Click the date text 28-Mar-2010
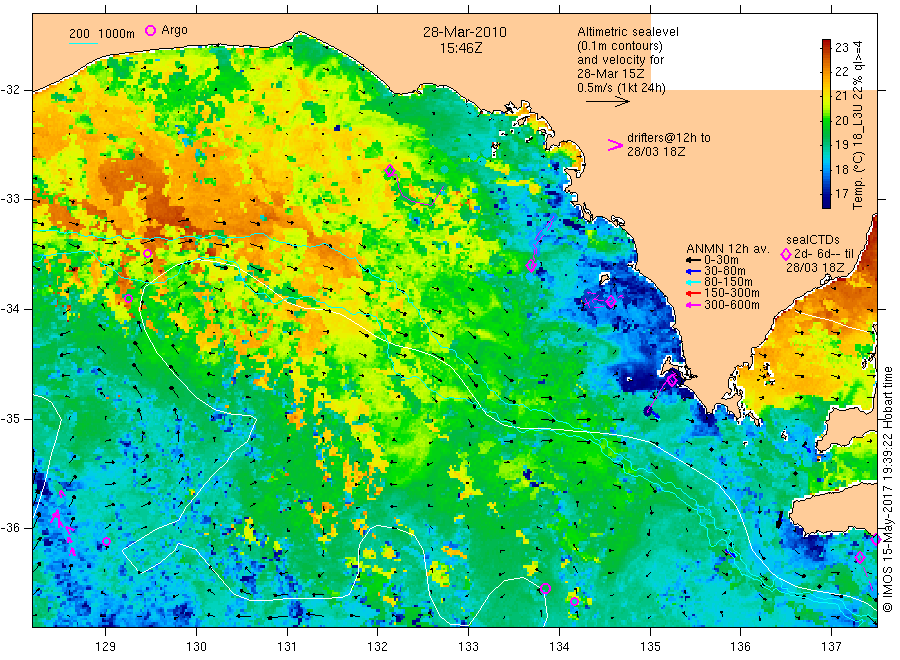 click(x=465, y=32)
